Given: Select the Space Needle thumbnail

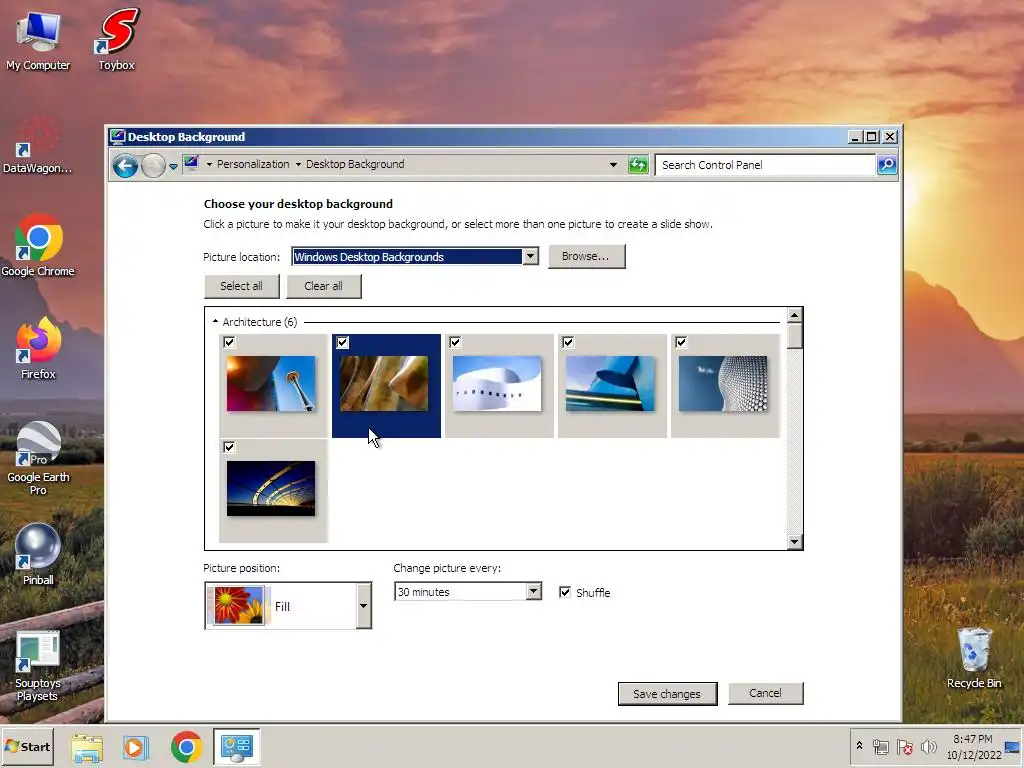Looking at the screenshot, I should tap(271, 383).
